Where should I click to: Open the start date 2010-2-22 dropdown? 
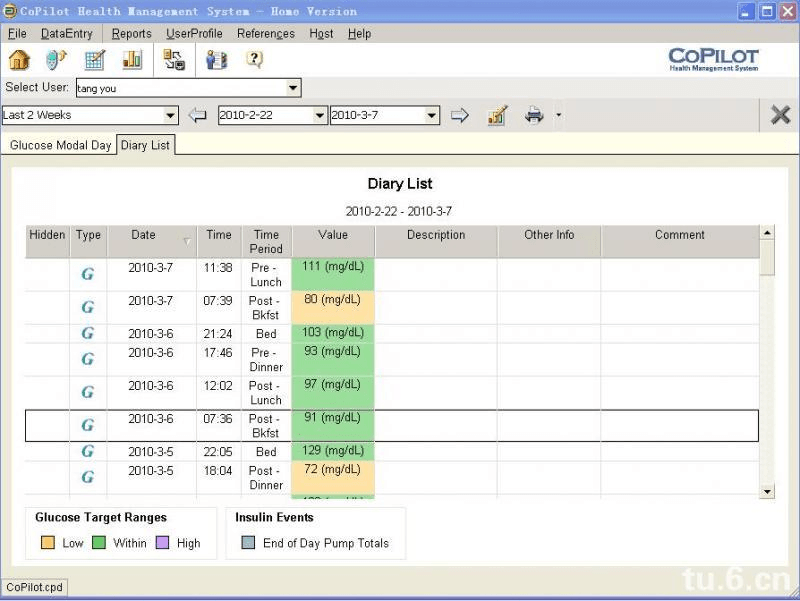pos(319,115)
